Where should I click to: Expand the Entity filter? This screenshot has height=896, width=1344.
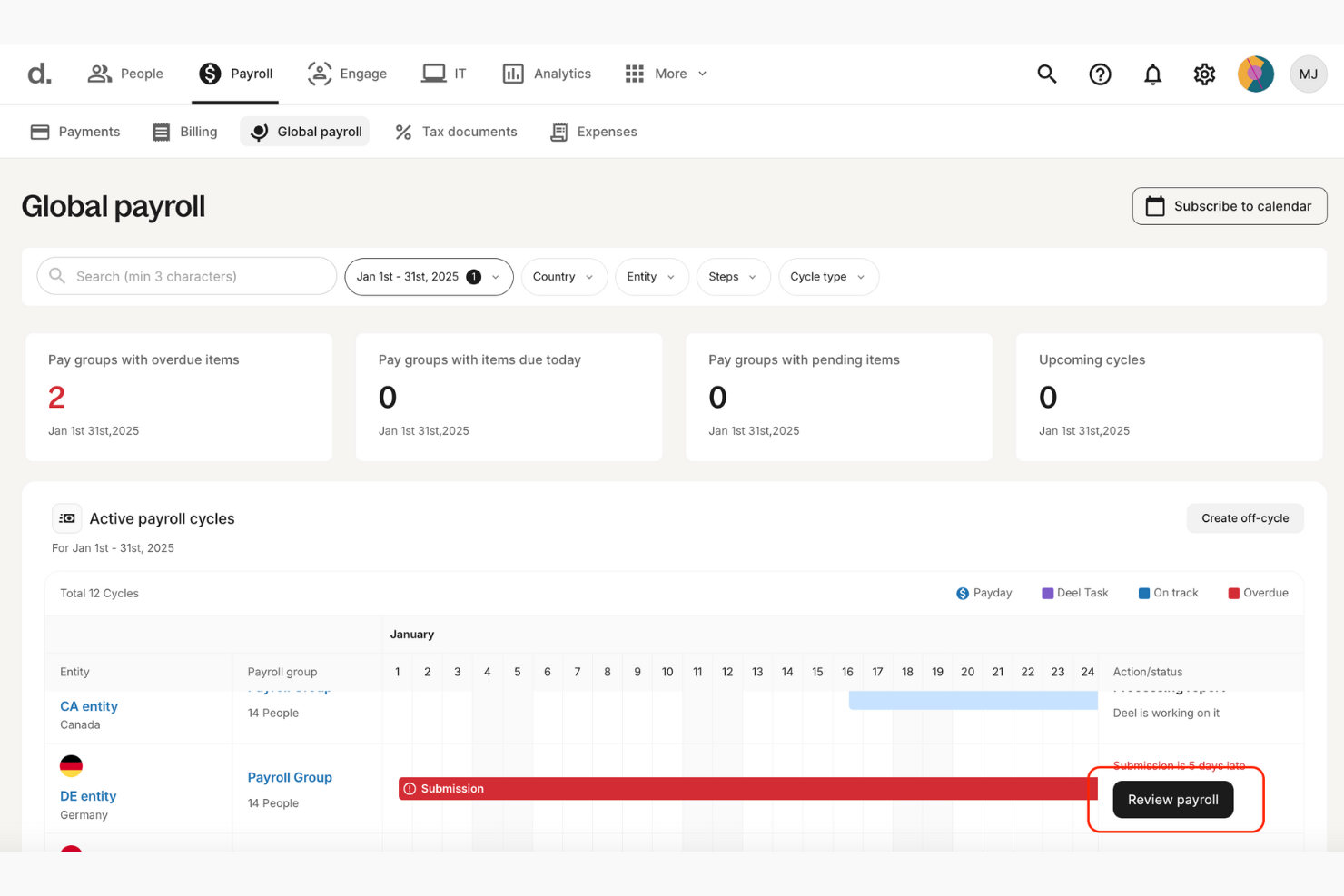[652, 277]
